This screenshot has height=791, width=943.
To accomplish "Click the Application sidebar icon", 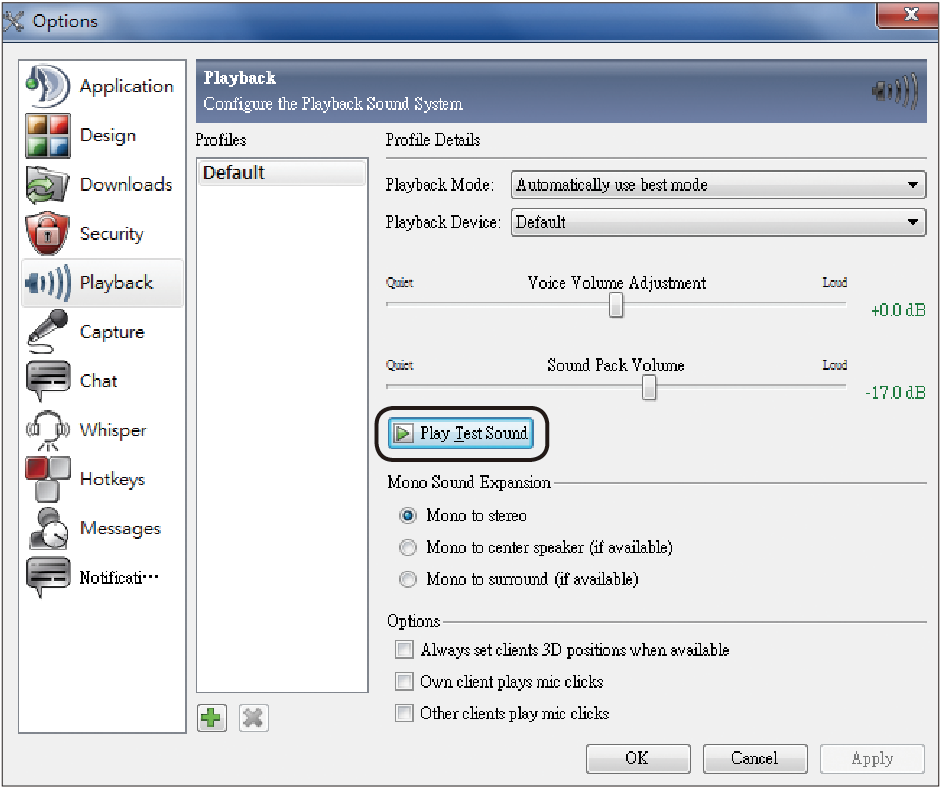I will point(48,86).
